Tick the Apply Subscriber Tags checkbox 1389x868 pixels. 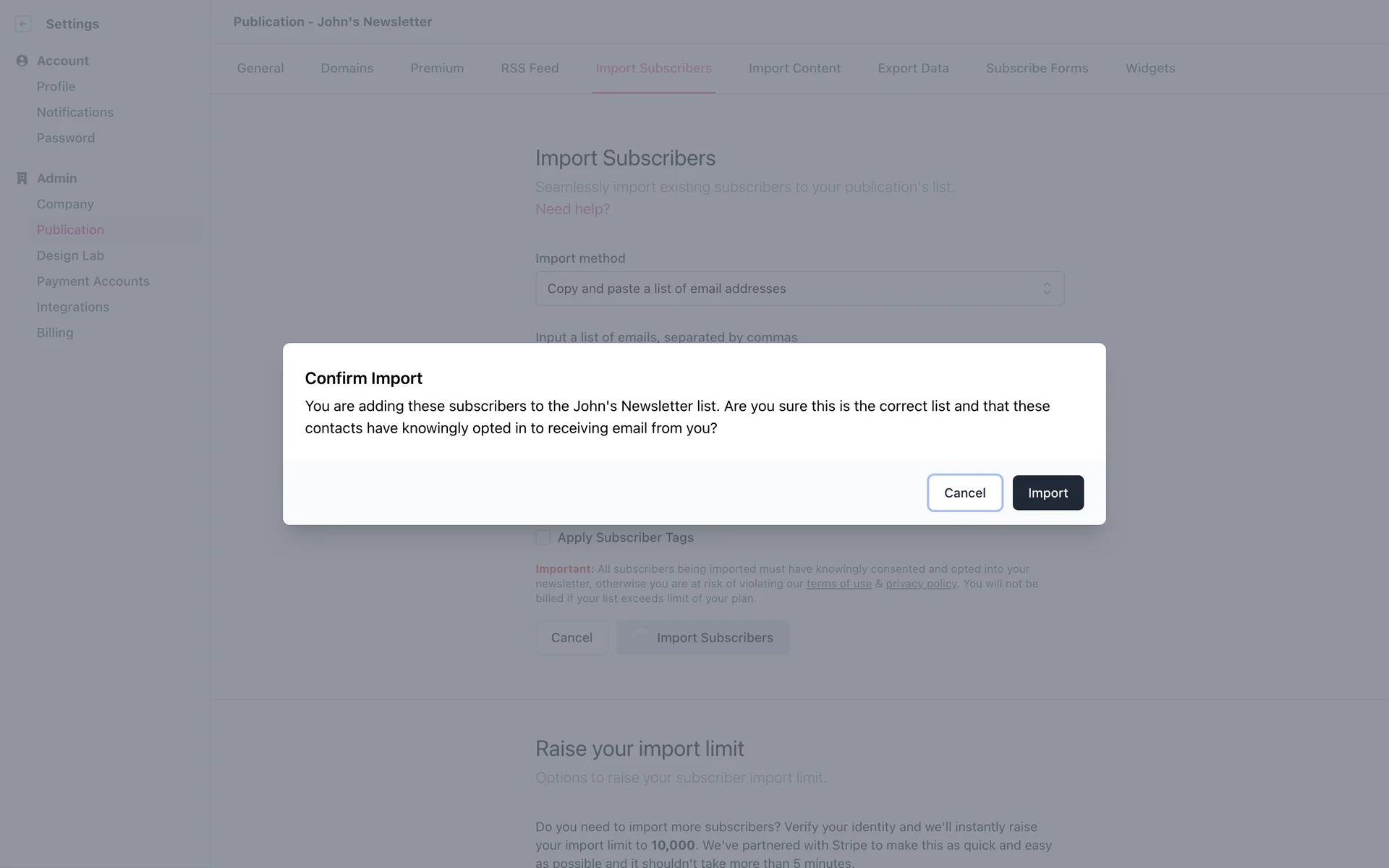point(543,537)
